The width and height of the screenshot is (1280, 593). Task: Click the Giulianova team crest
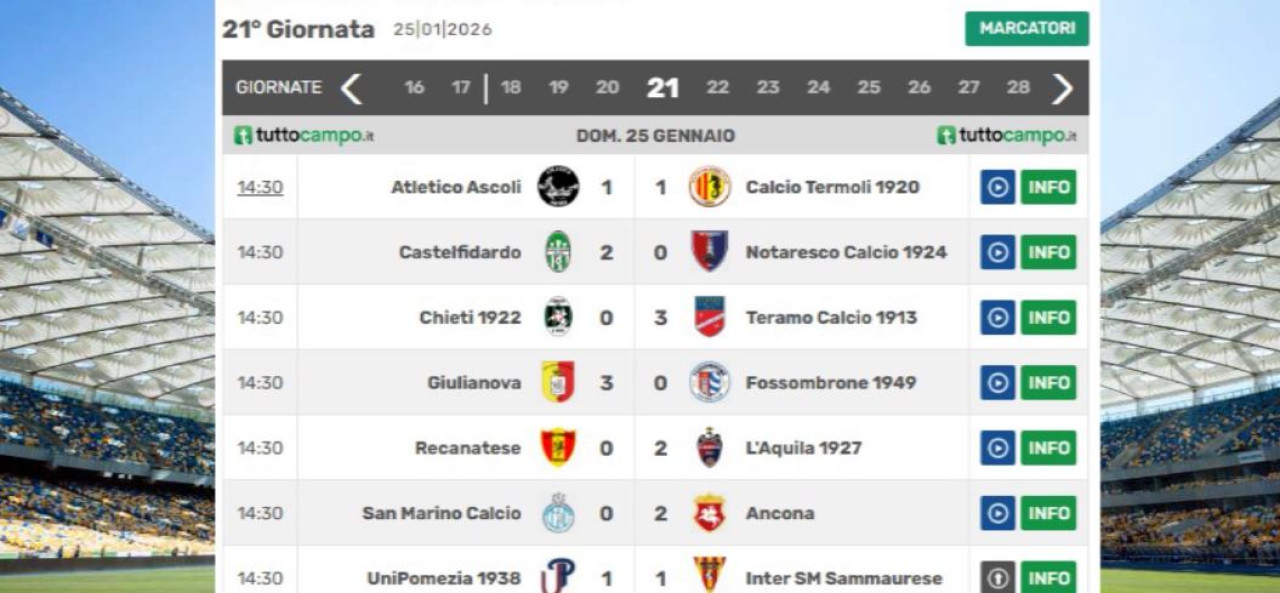558,382
